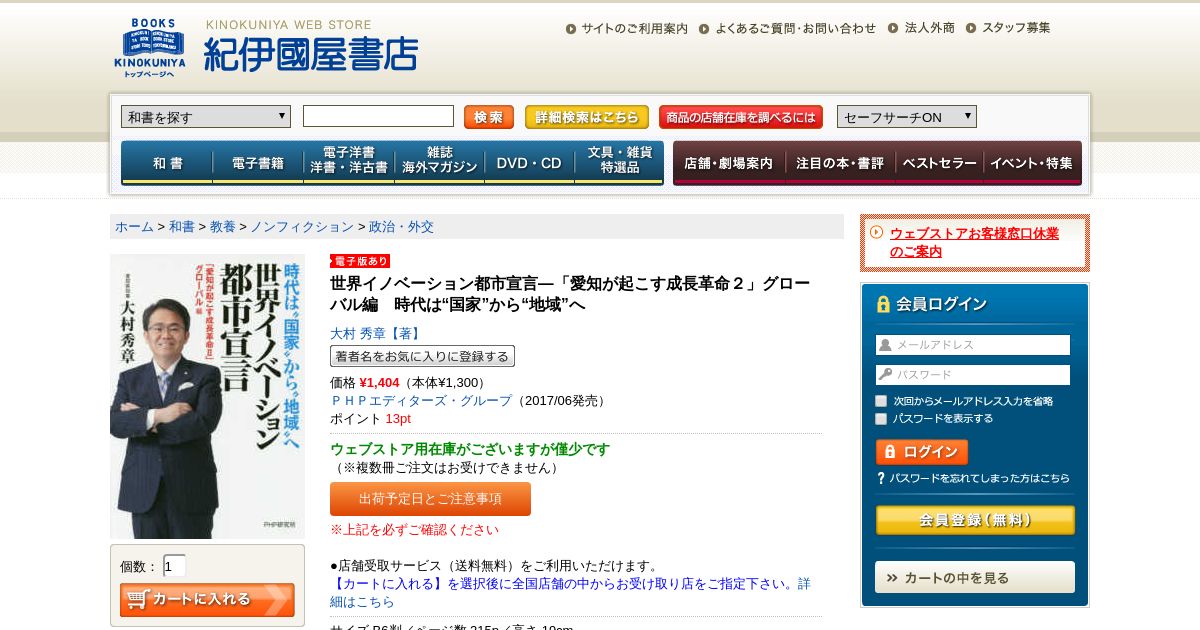The image size is (1200, 630).
Task: Click the book price ¥1,404 text
Action: tap(379, 383)
